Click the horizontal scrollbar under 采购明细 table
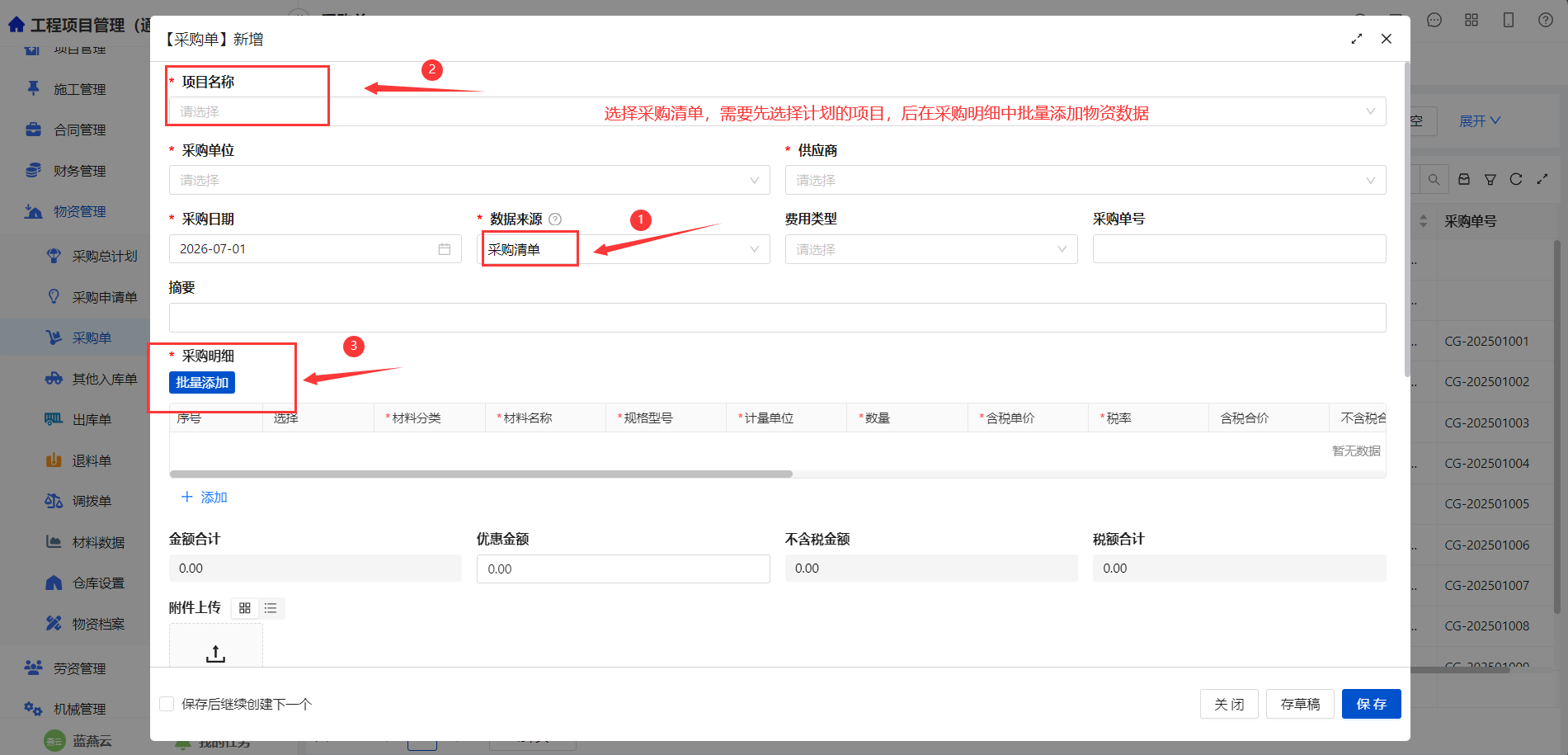 coord(481,474)
